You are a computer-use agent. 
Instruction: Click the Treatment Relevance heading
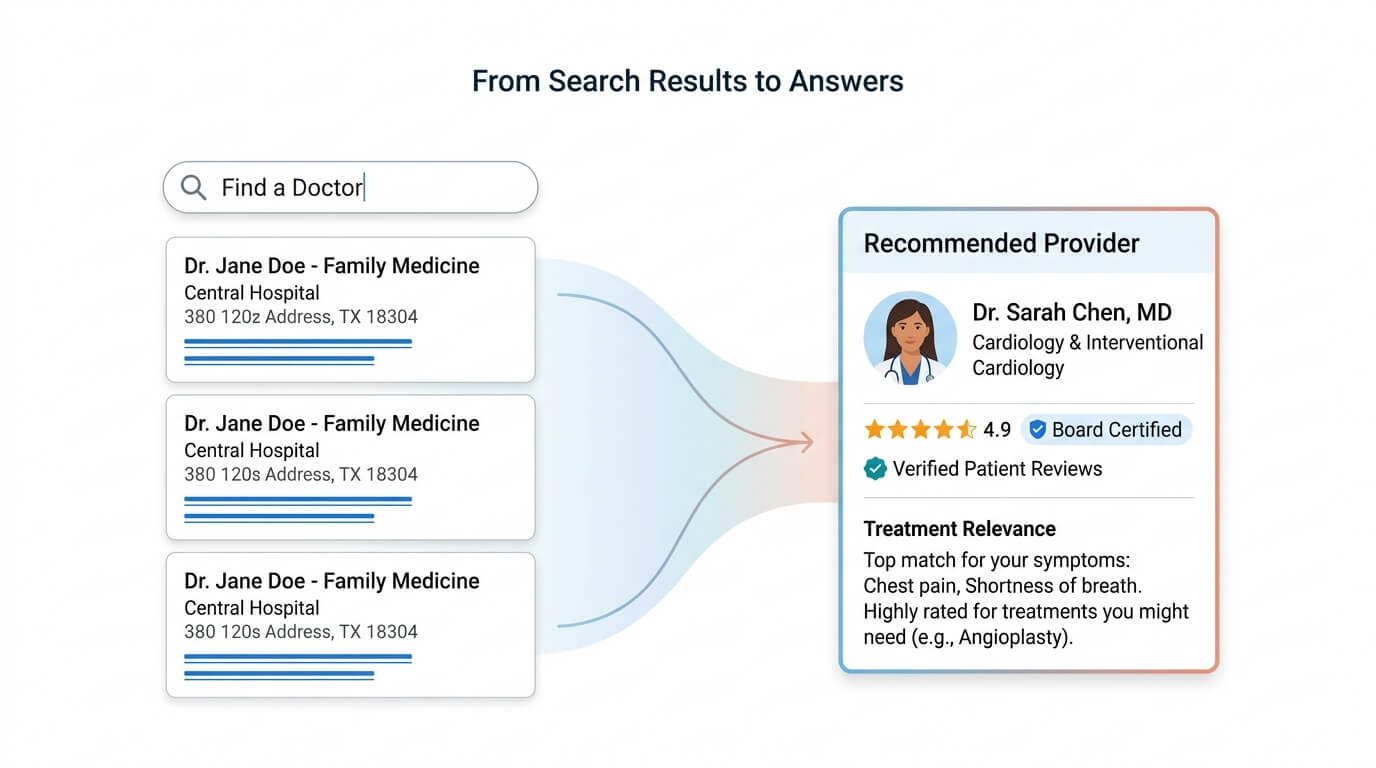pyautogui.click(x=960, y=529)
